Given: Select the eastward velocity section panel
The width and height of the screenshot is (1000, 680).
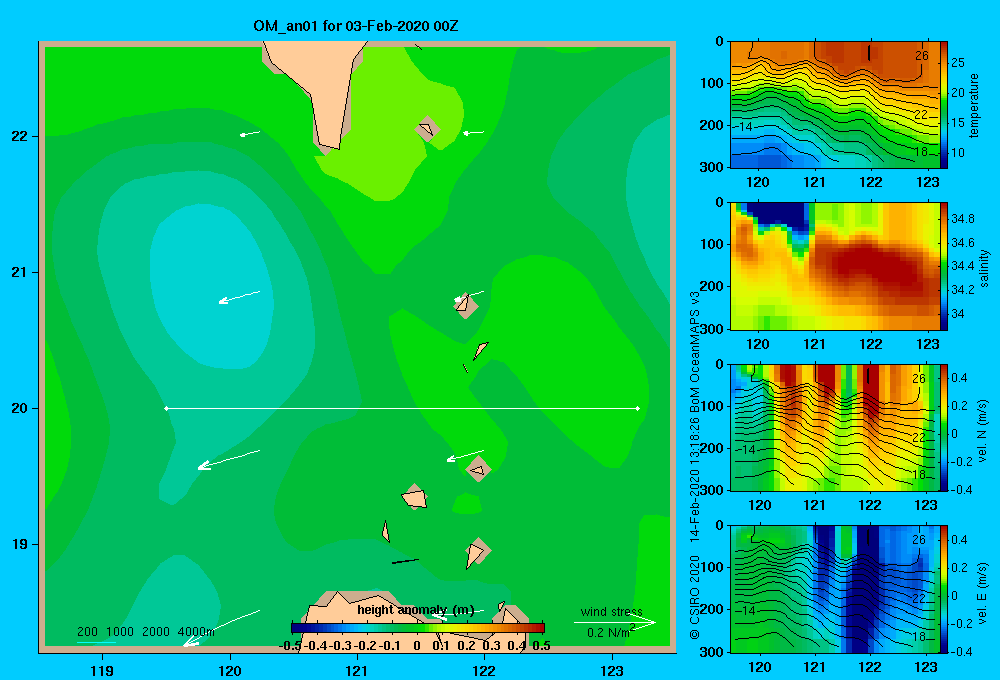Looking at the screenshot, I should (x=835, y=589).
